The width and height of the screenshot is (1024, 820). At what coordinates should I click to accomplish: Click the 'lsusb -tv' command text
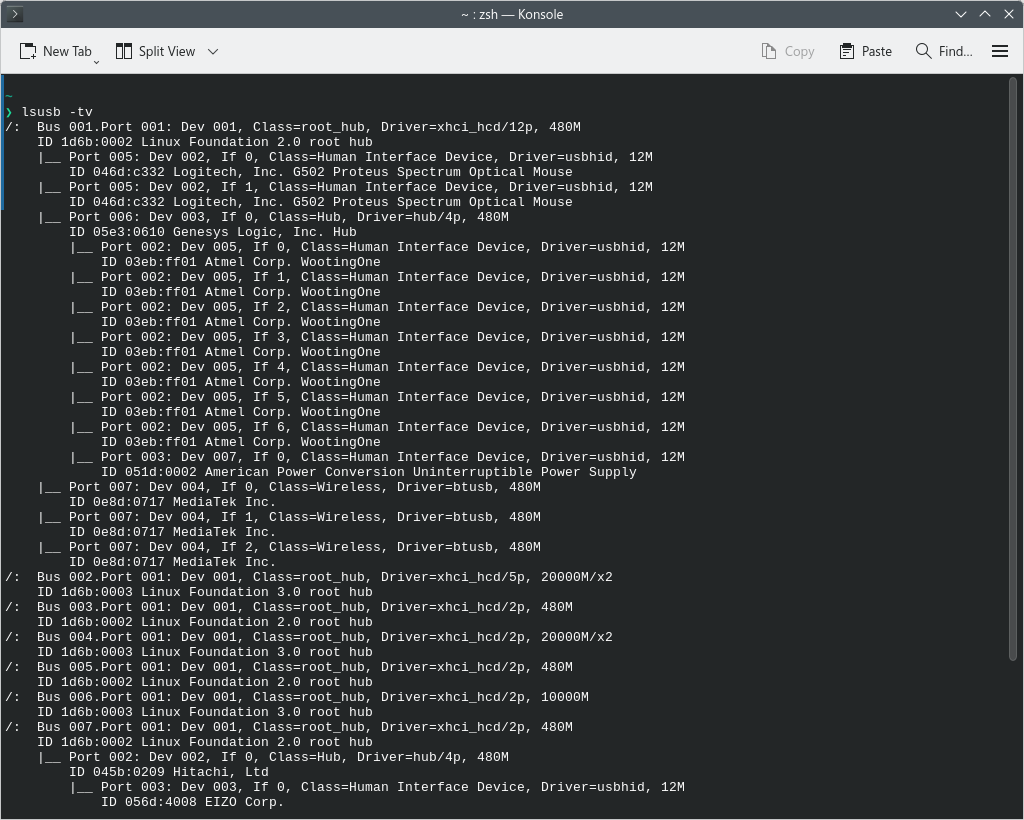click(57, 112)
